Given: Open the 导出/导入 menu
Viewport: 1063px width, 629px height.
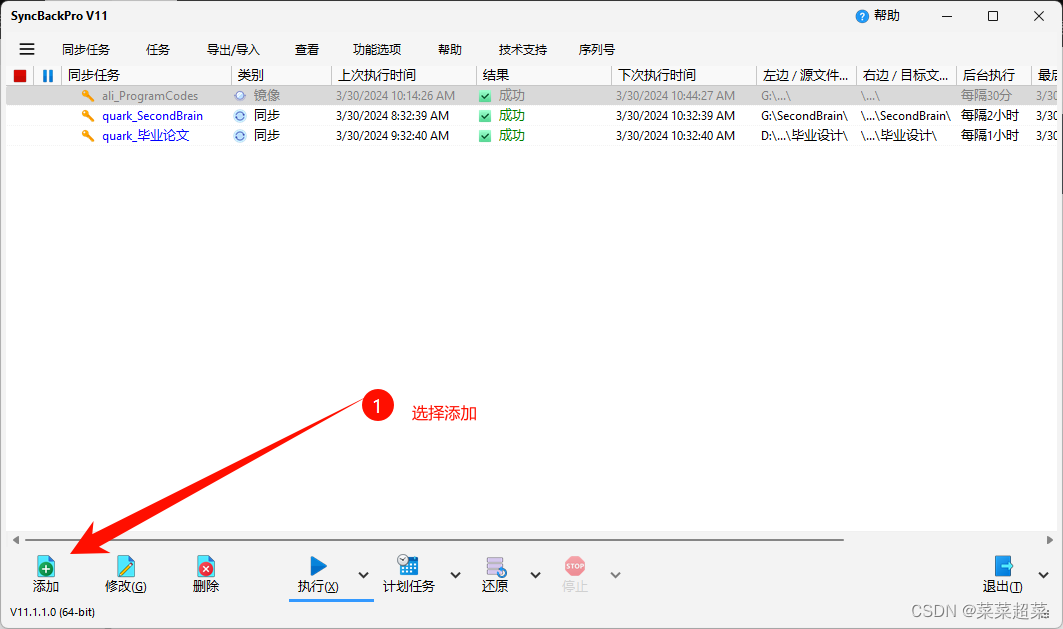Looking at the screenshot, I should point(233,49).
